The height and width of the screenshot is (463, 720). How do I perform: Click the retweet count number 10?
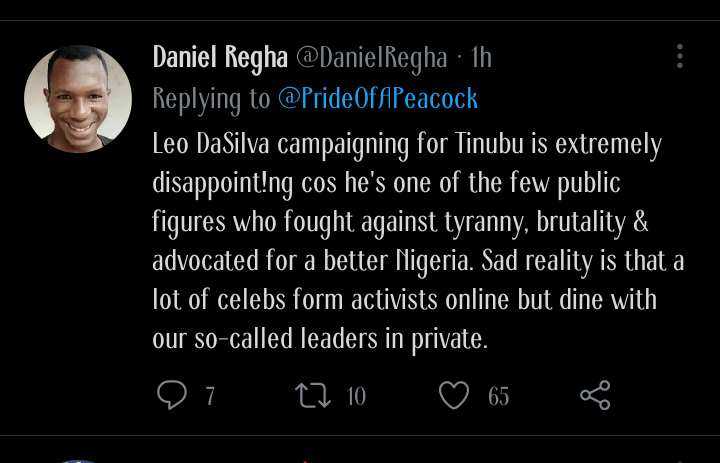pyautogui.click(x=356, y=396)
